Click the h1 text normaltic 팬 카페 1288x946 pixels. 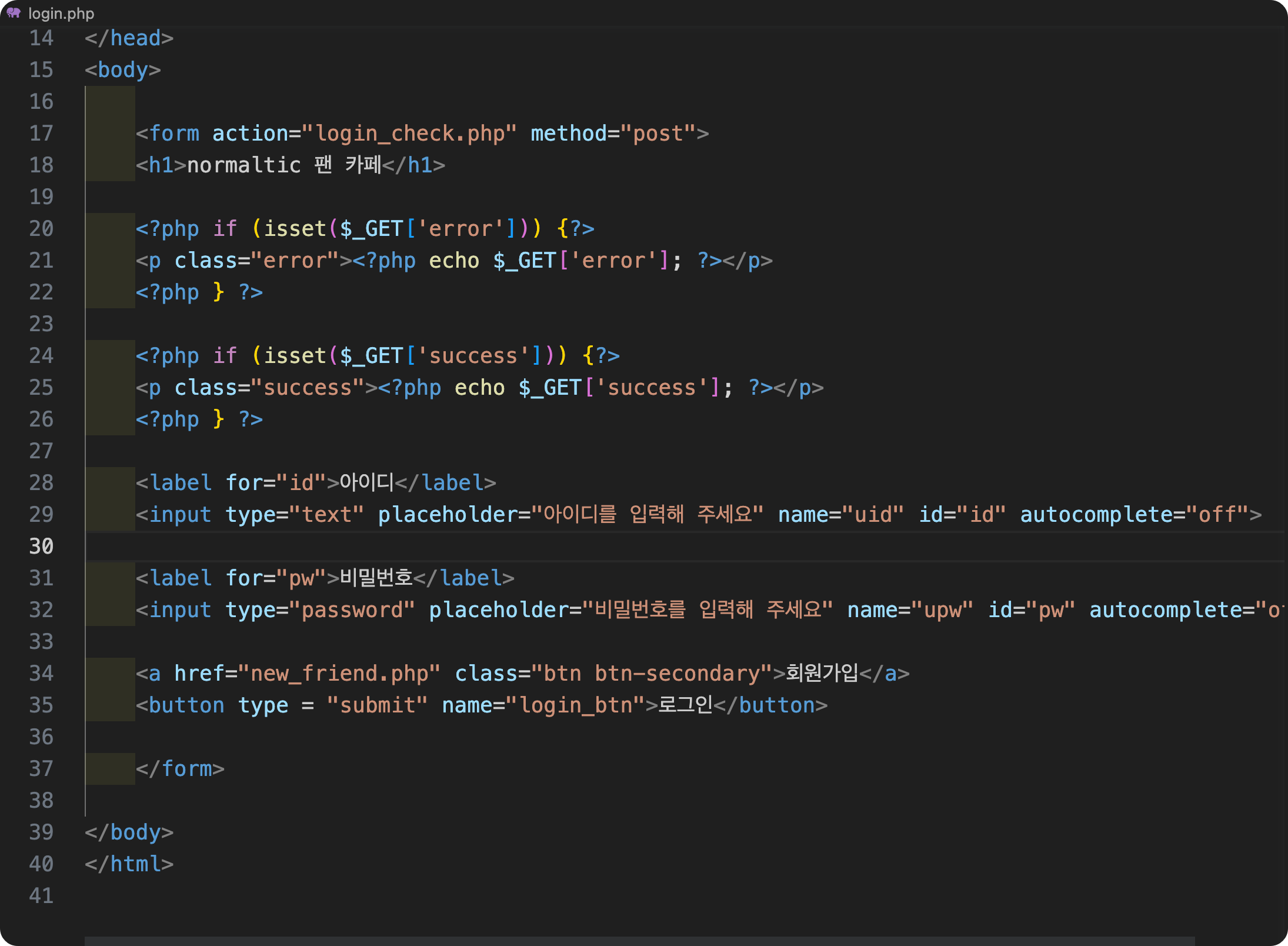(283, 165)
